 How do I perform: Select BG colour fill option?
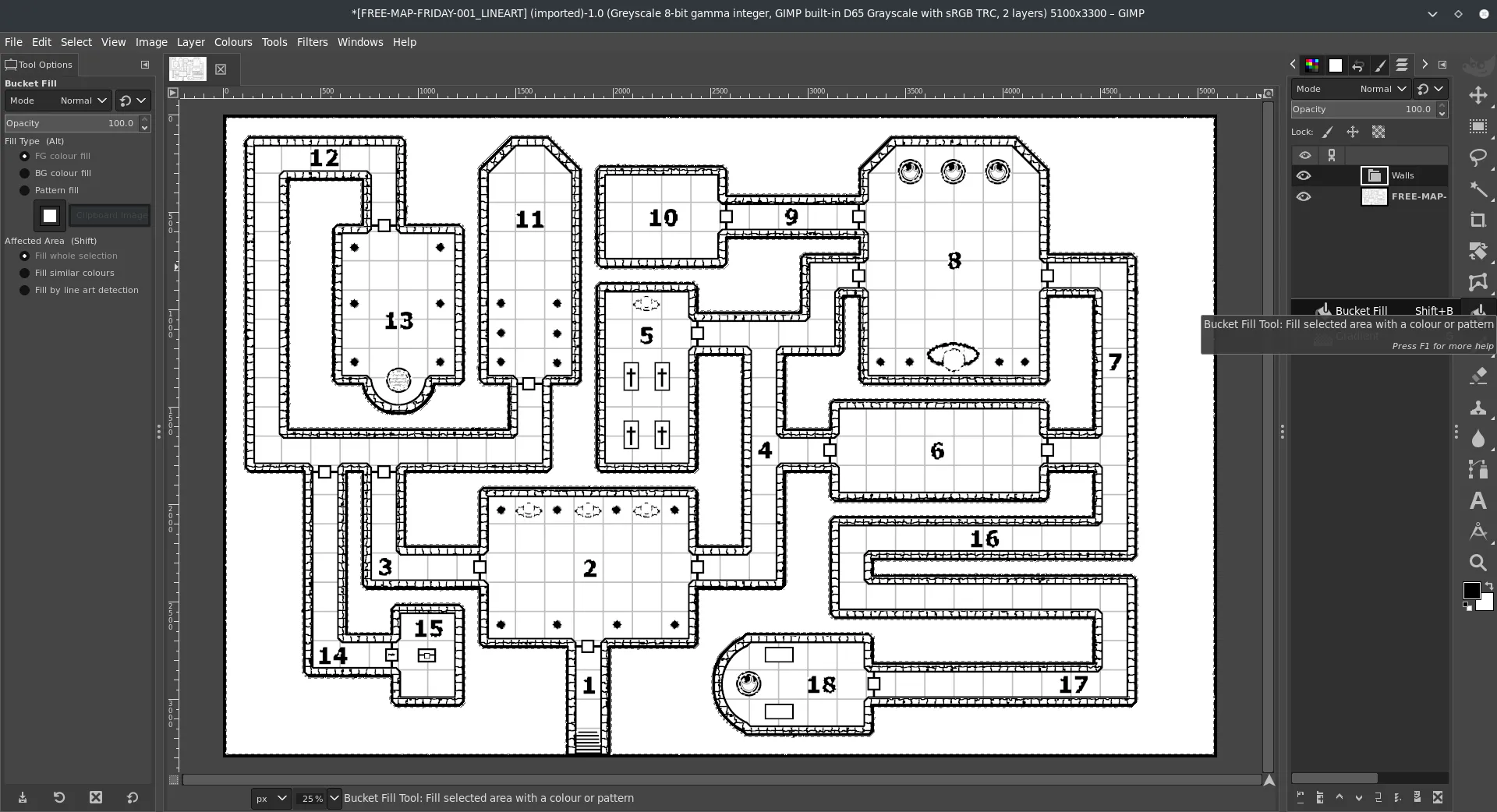click(25, 173)
